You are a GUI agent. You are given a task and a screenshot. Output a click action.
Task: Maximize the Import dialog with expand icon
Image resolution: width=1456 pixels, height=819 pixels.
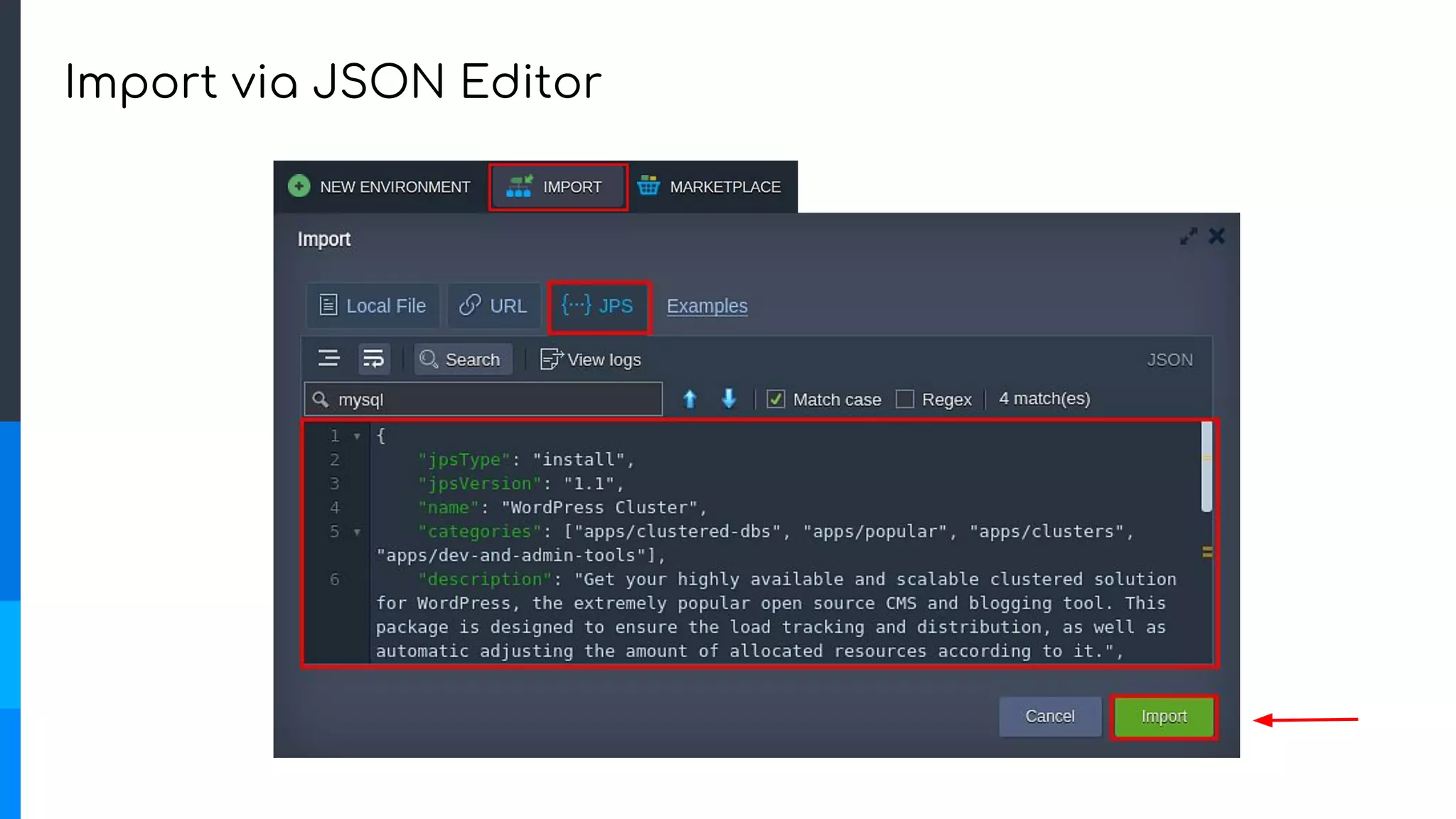[x=1188, y=236]
